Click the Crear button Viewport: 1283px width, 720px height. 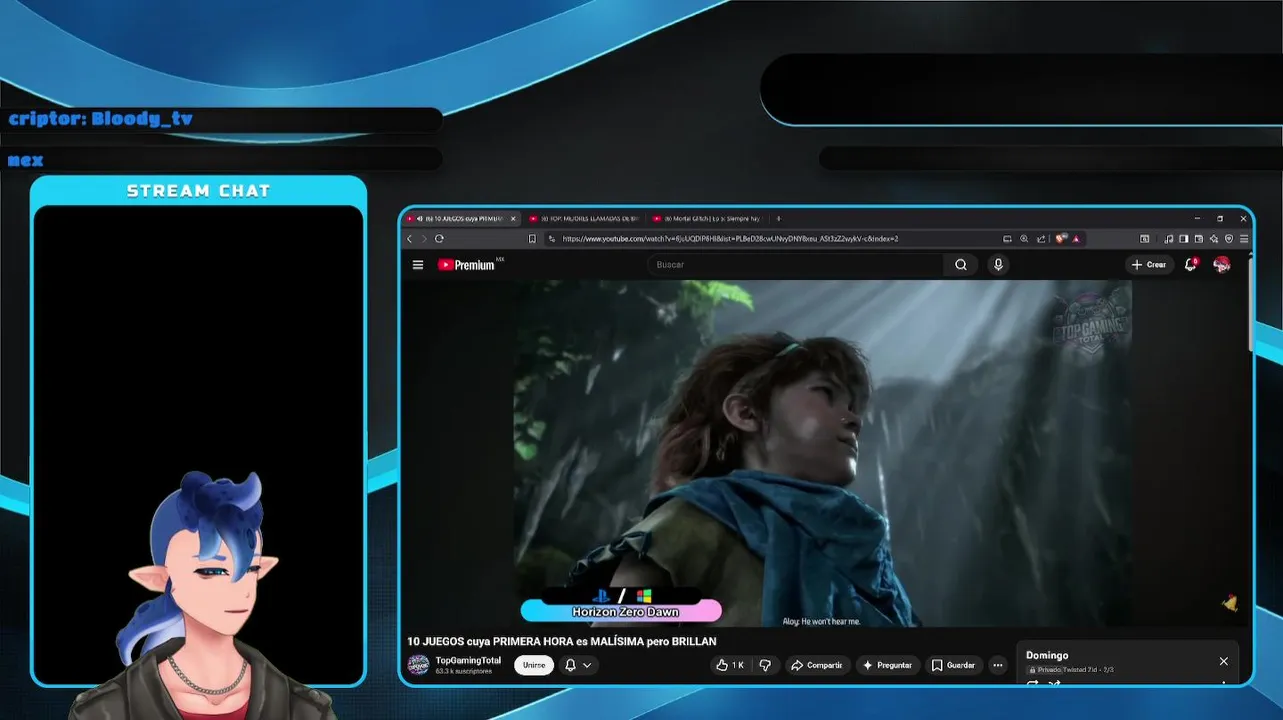tap(1149, 265)
